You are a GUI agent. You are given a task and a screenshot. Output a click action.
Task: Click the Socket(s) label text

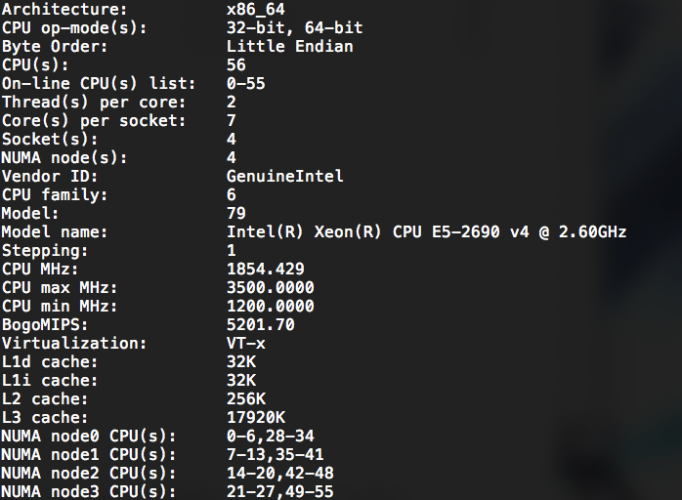50,140
